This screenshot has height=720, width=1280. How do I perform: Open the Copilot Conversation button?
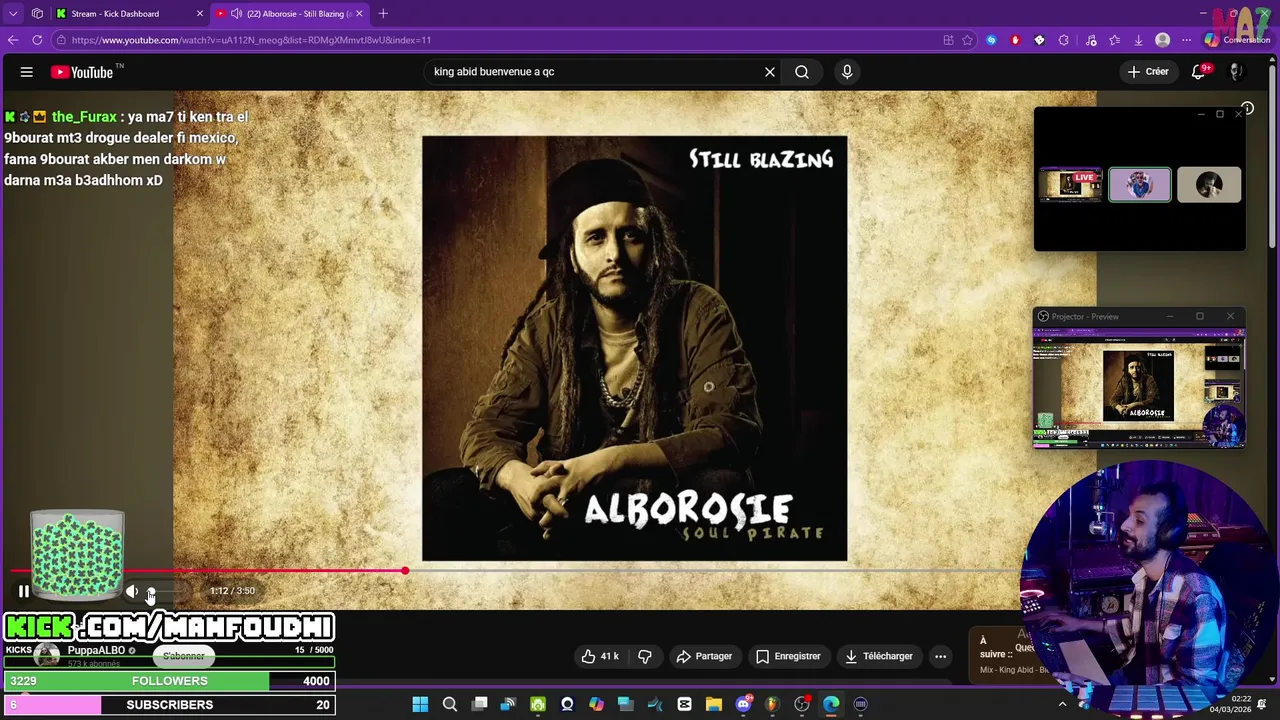(1237, 40)
